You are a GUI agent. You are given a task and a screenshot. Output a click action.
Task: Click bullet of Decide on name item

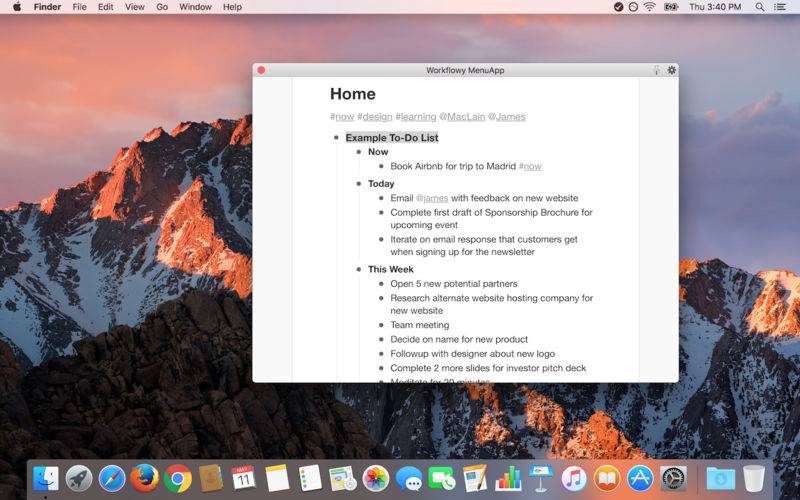click(381, 339)
